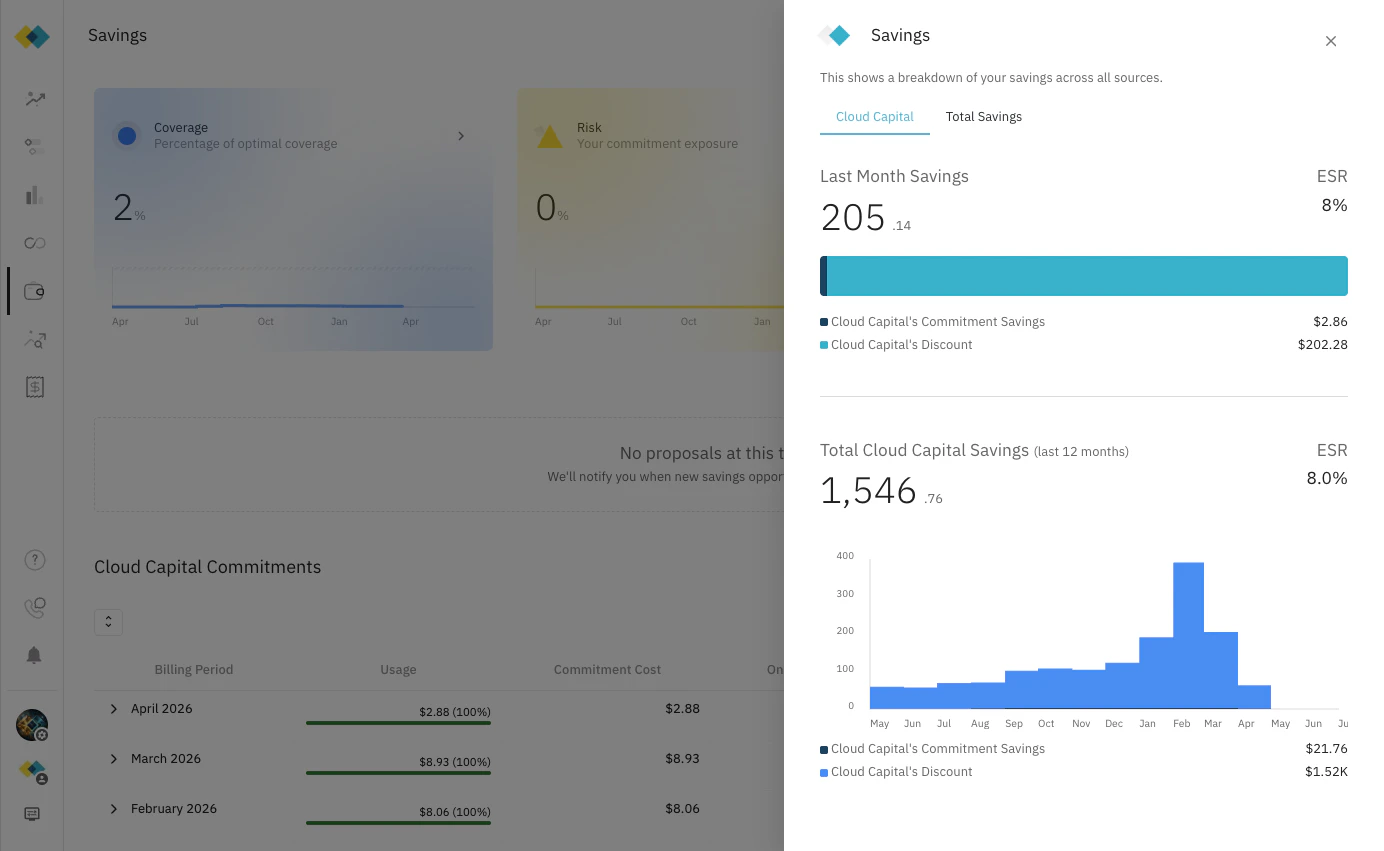Switch to the Total Savings tab

983,117
